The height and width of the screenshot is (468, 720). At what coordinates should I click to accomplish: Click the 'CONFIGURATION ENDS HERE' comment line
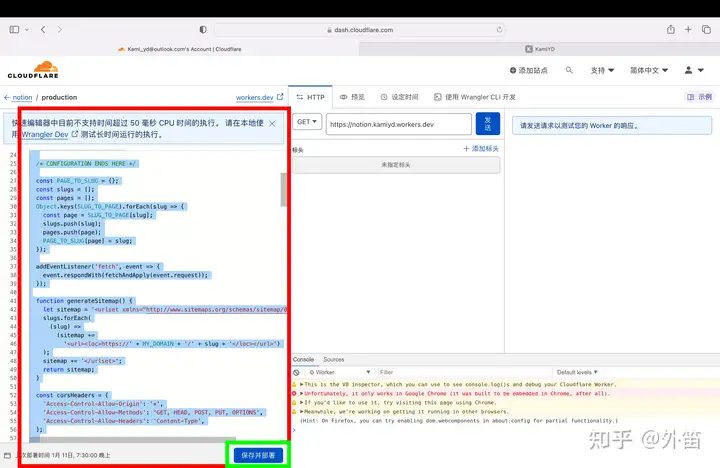click(x=86, y=164)
